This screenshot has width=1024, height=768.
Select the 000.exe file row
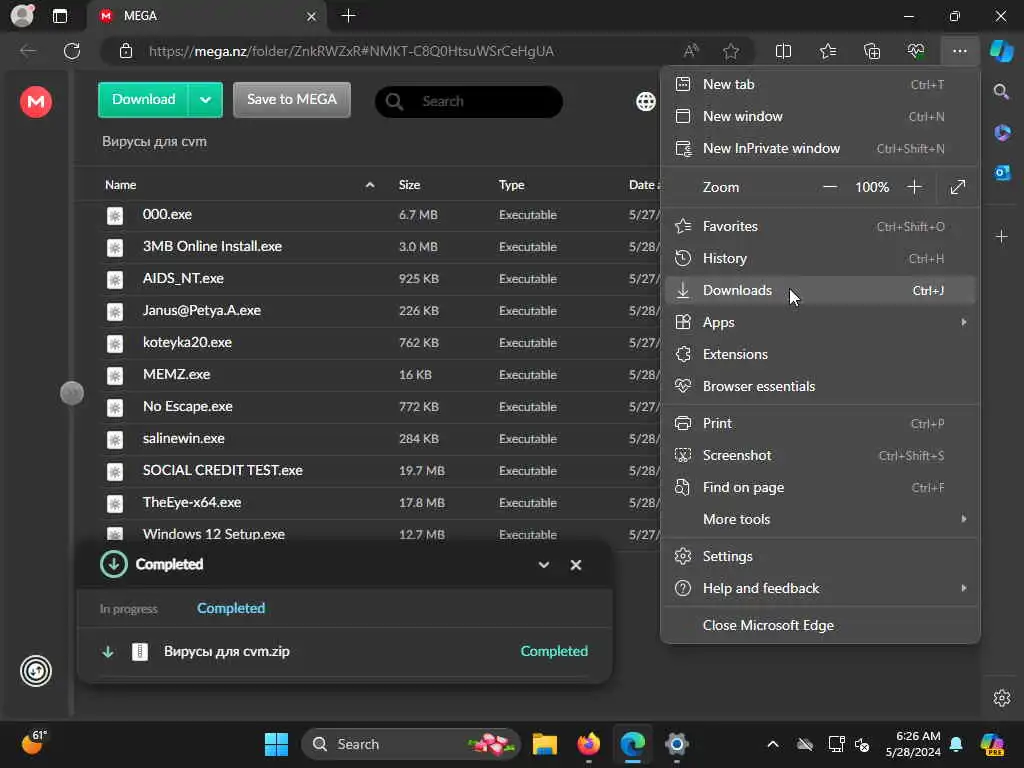tap(379, 215)
